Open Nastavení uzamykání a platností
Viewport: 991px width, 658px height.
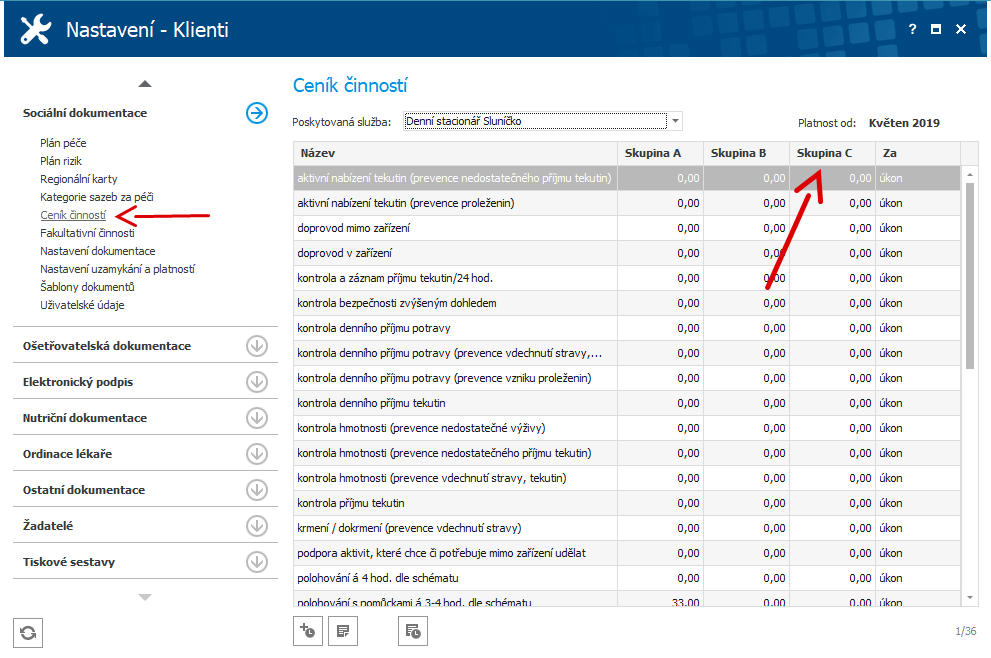click(x=118, y=269)
